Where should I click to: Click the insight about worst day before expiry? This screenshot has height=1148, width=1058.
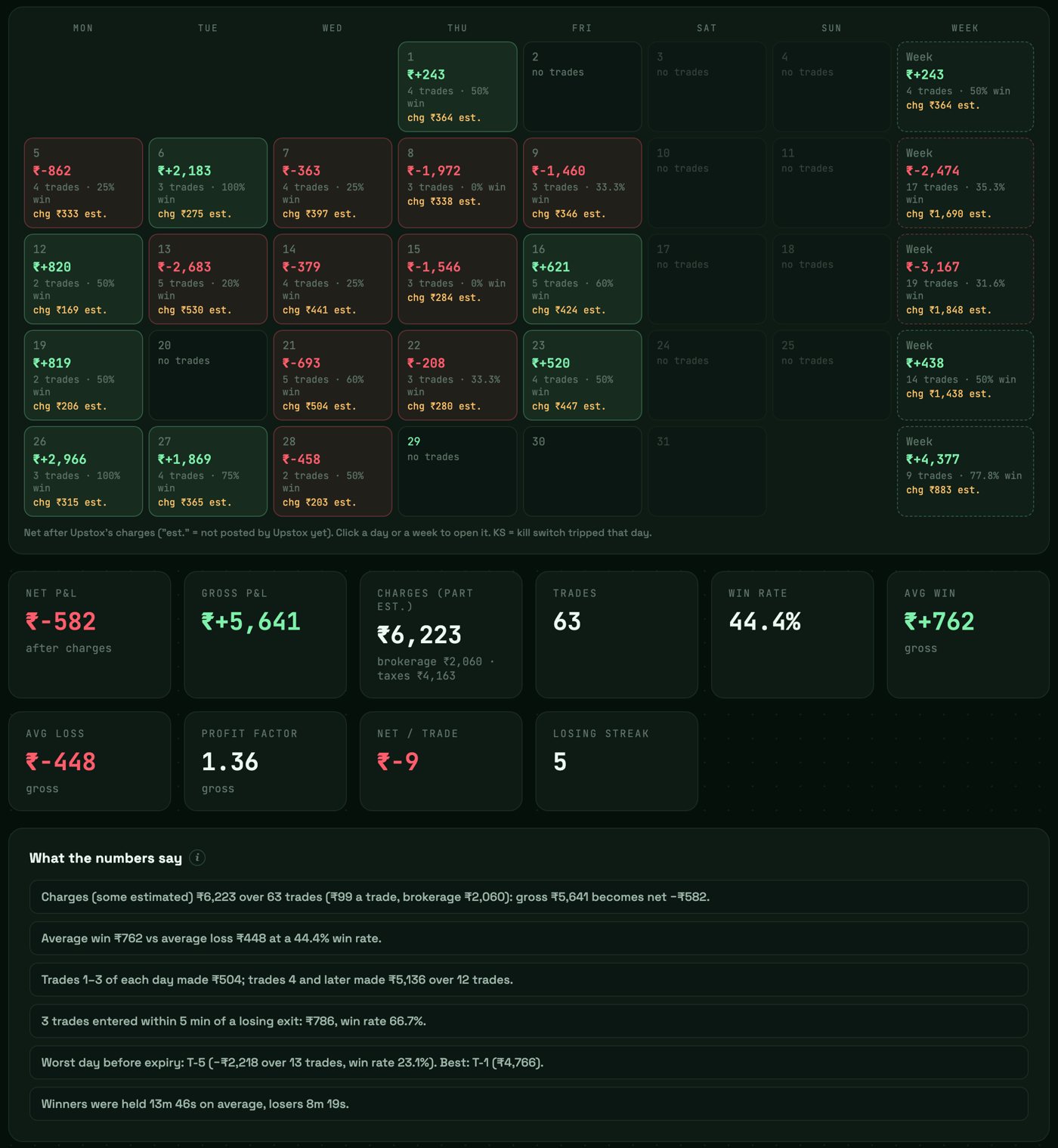pos(529,1063)
